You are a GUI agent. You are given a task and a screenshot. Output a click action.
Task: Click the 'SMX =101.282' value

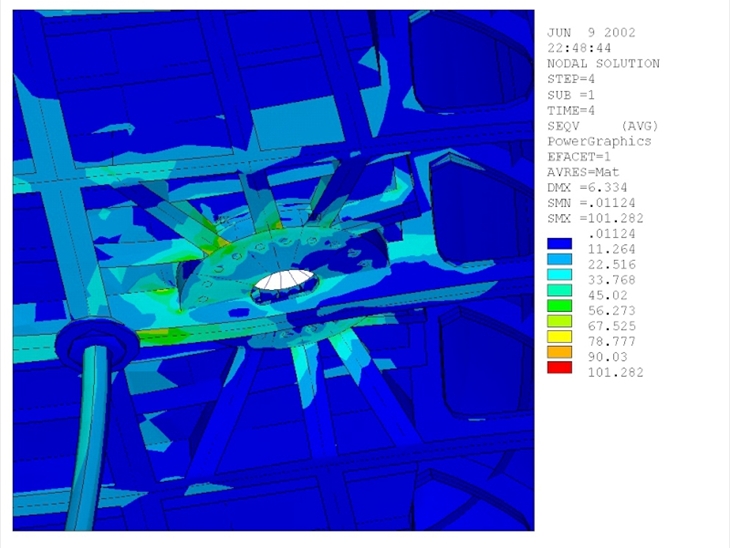(x=595, y=218)
